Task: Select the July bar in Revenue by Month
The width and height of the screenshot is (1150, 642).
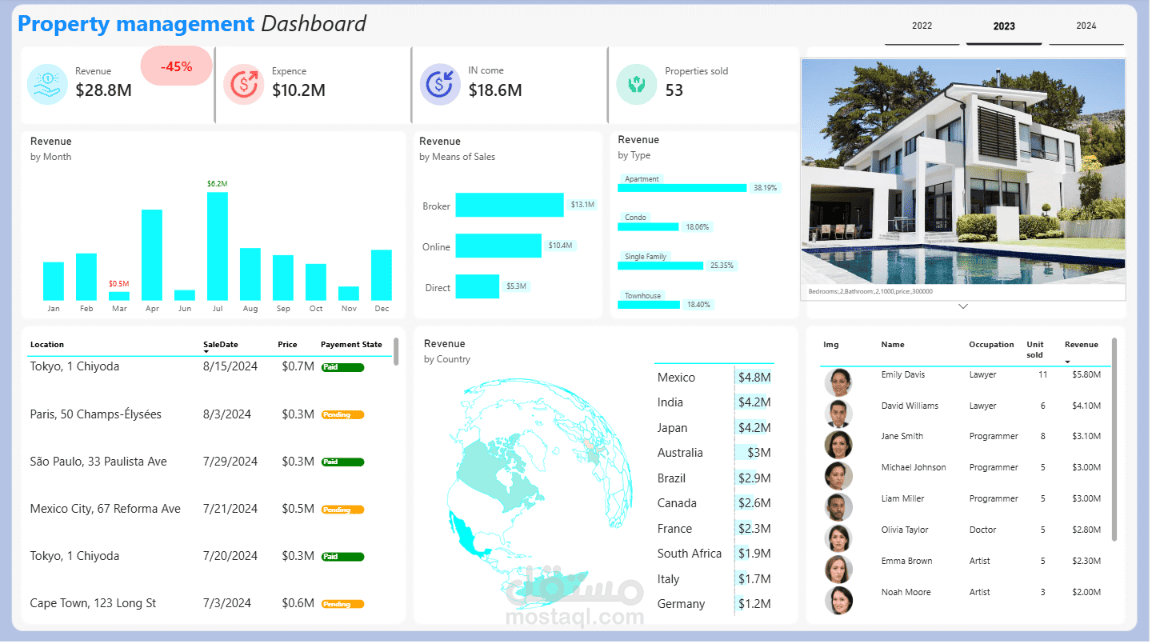Action: [x=217, y=246]
